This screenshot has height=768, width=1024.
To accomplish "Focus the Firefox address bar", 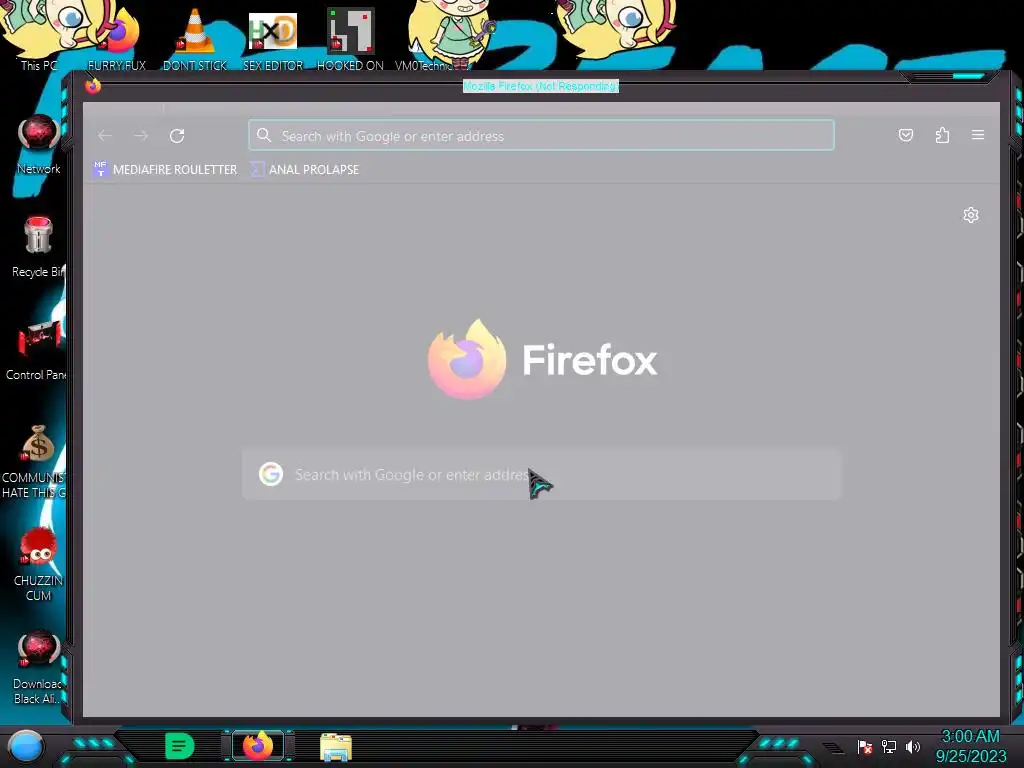I will [541, 135].
